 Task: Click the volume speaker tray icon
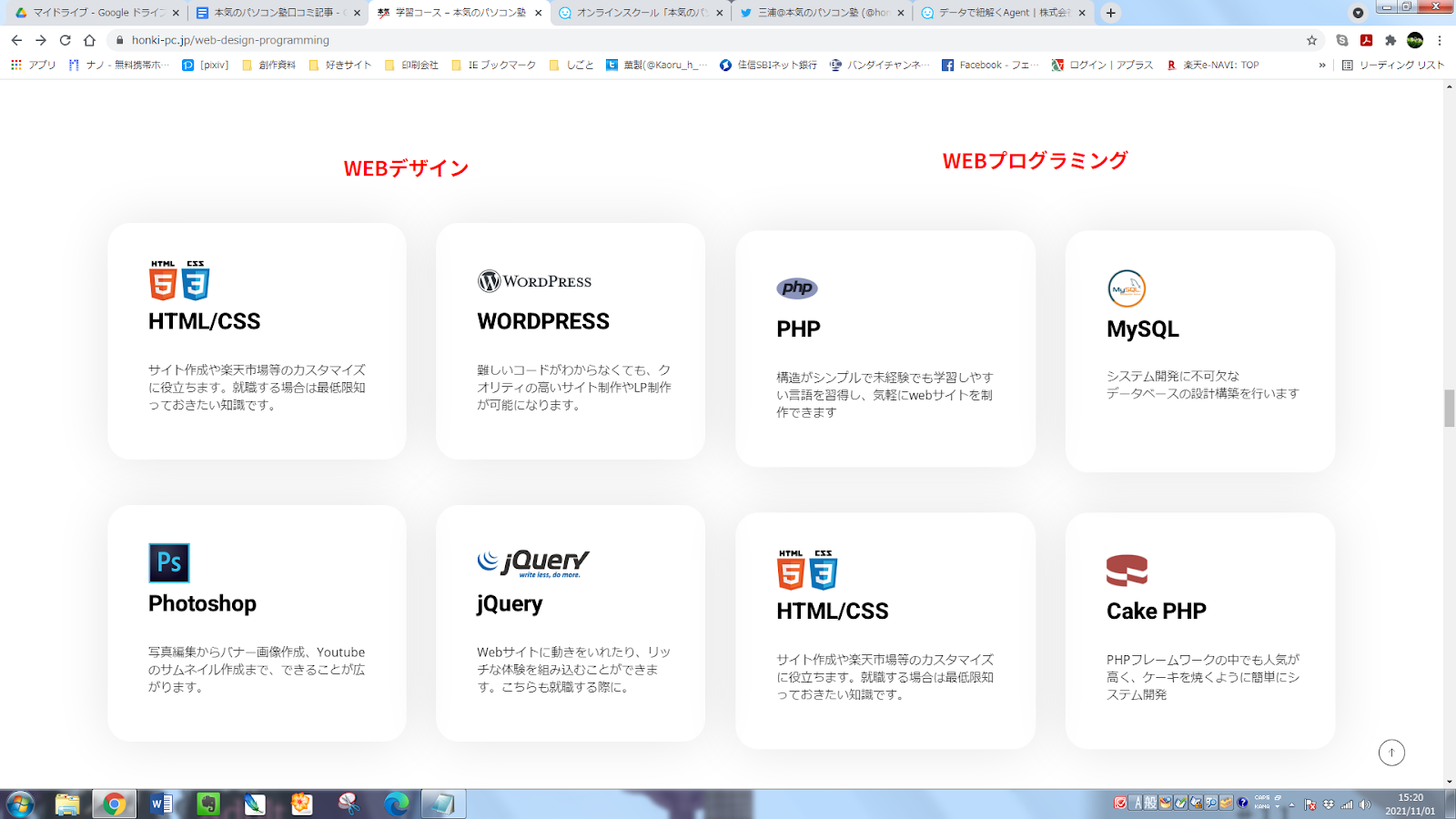click(x=1365, y=804)
